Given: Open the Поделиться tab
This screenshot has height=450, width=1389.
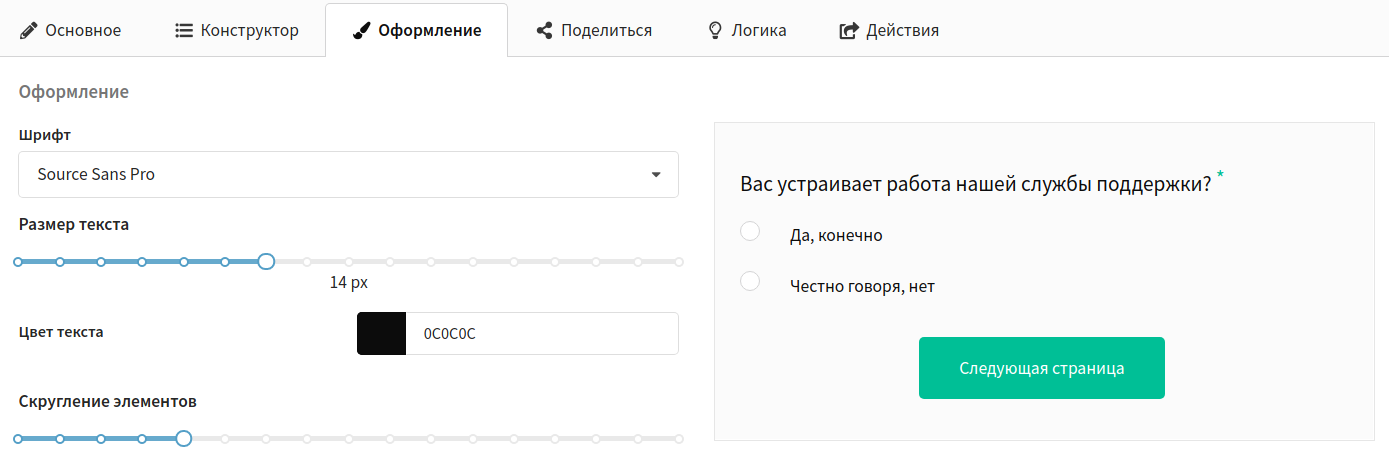Looking at the screenshot, I should tap(594, 30).
